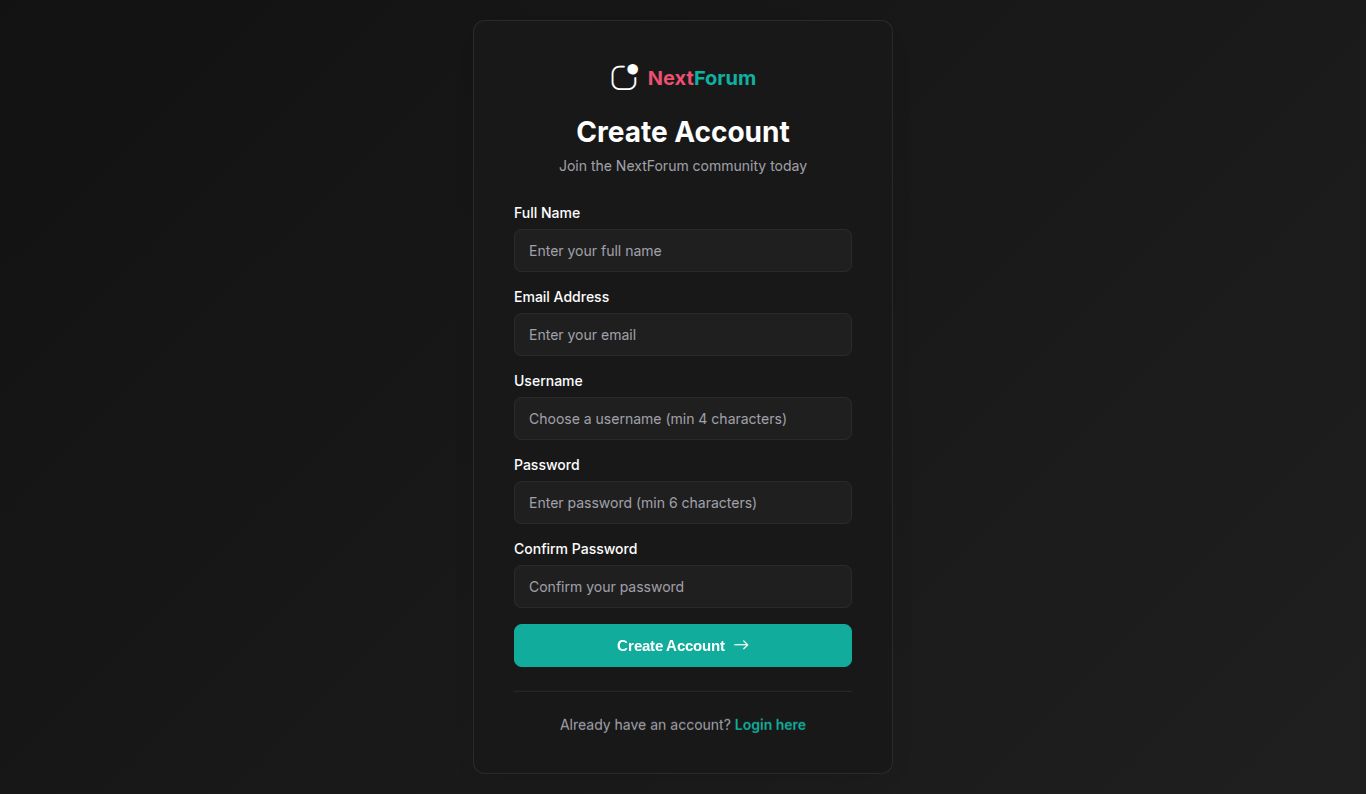Click the Password entry field
Viewport: 1366px width, 794px height.
coord(682,503)
